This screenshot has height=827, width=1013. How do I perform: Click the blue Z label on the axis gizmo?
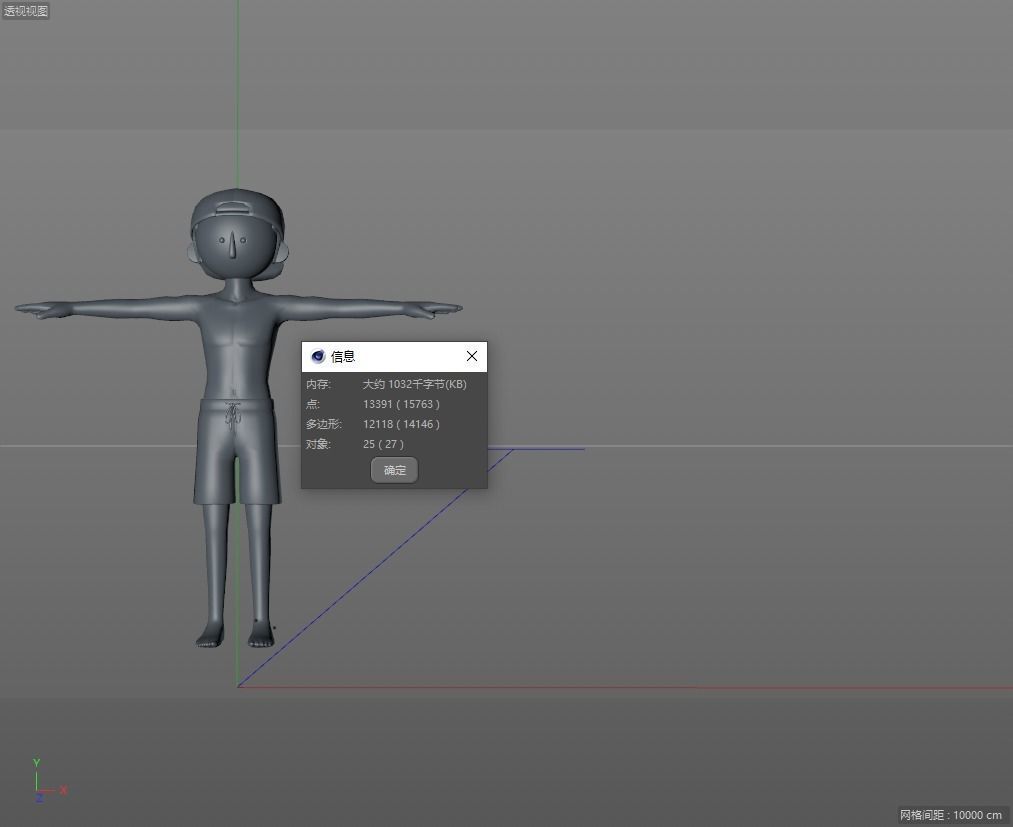pyautogui.click(x=39, y=797)
